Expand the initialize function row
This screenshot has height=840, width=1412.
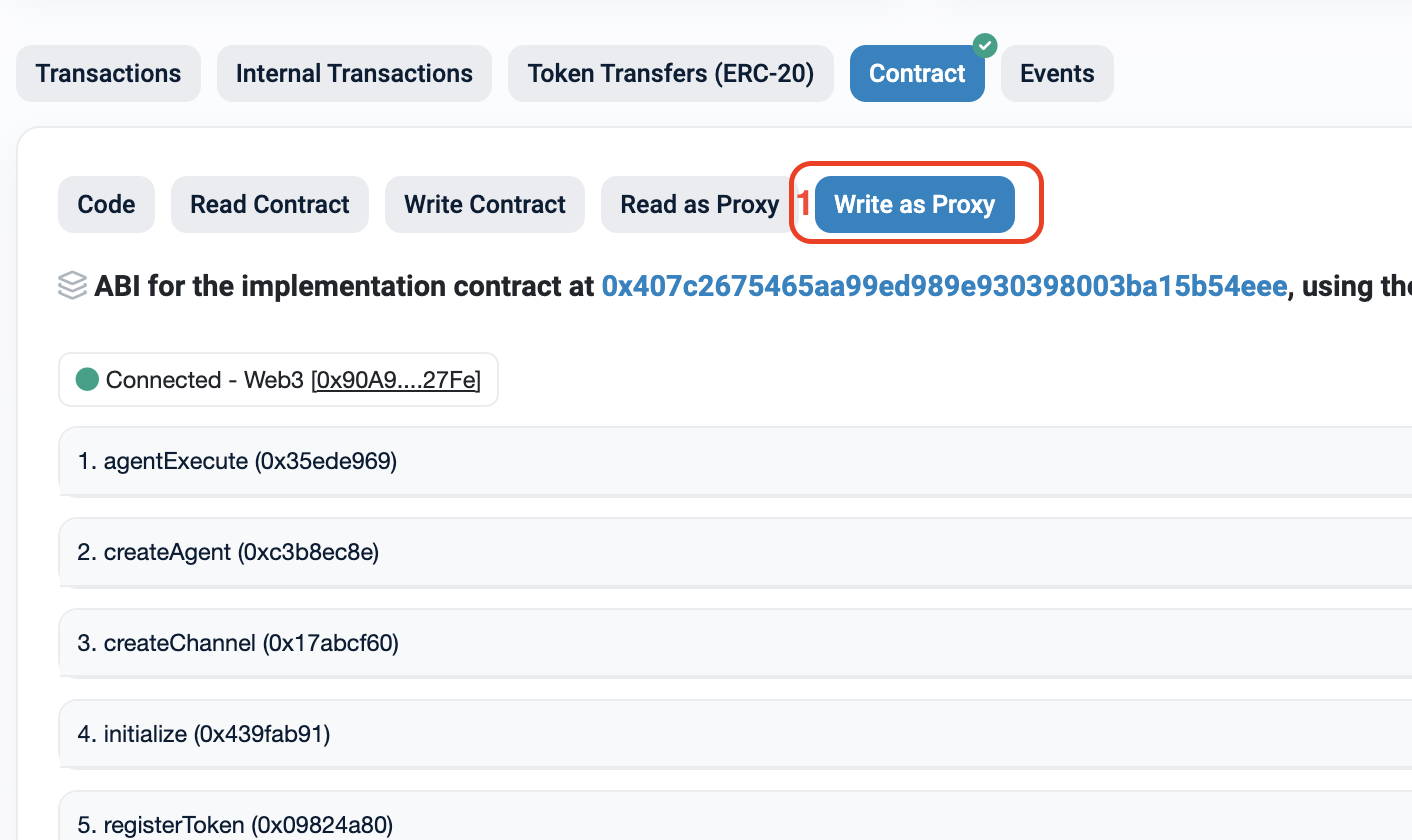[204, 734]
